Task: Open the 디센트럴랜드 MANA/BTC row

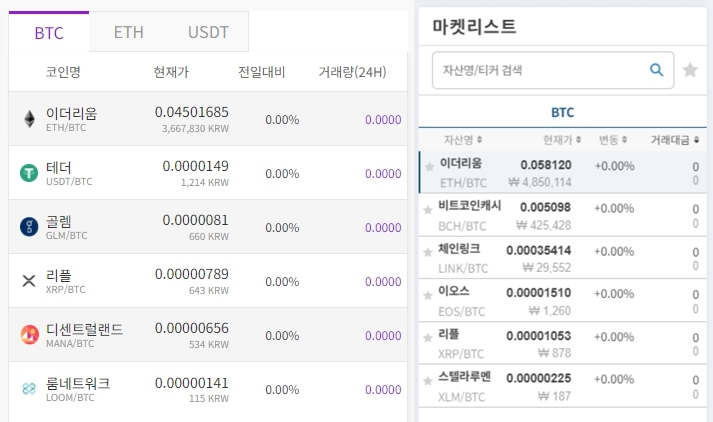Action: tap(208, 335)
